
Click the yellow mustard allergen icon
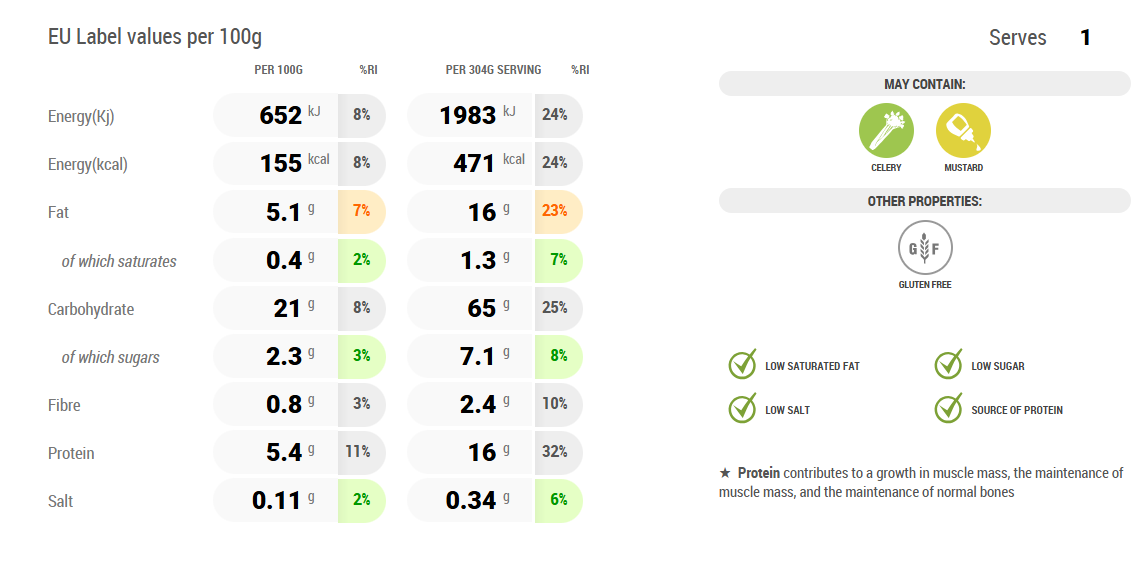coord(963,131)
